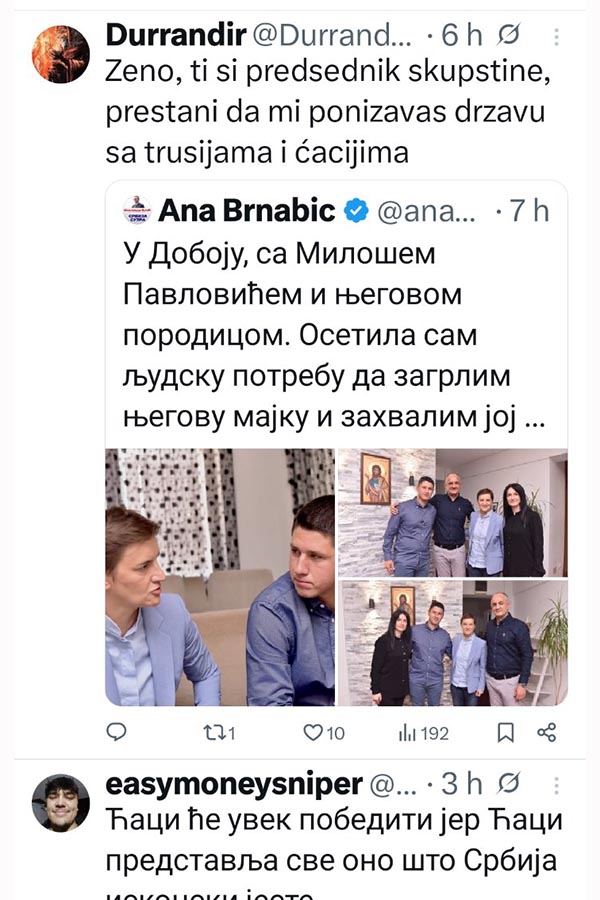Open reply icon under Durrandir's post

pos(117,732)
